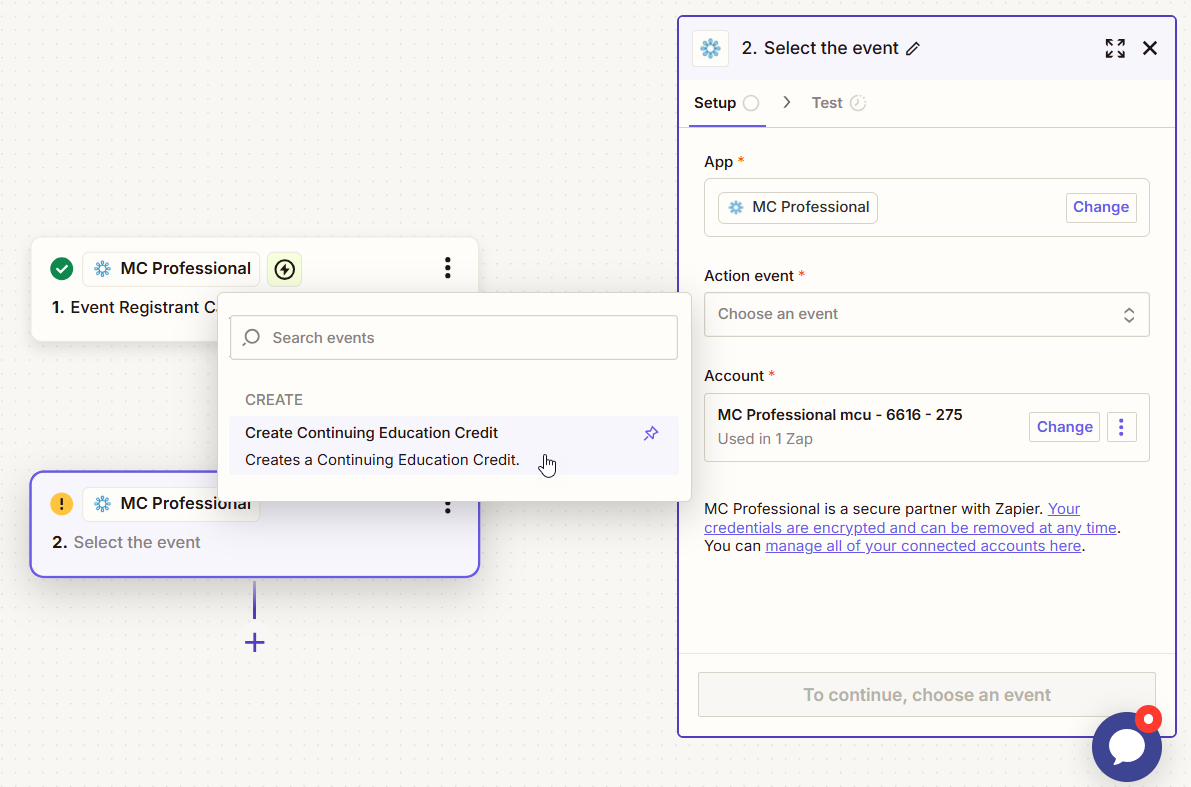Open step 2 three-dot options menu
Image resolution: width=1191 pixels, height=787 pixels.
pyautogui.click(x=447, y=507)
